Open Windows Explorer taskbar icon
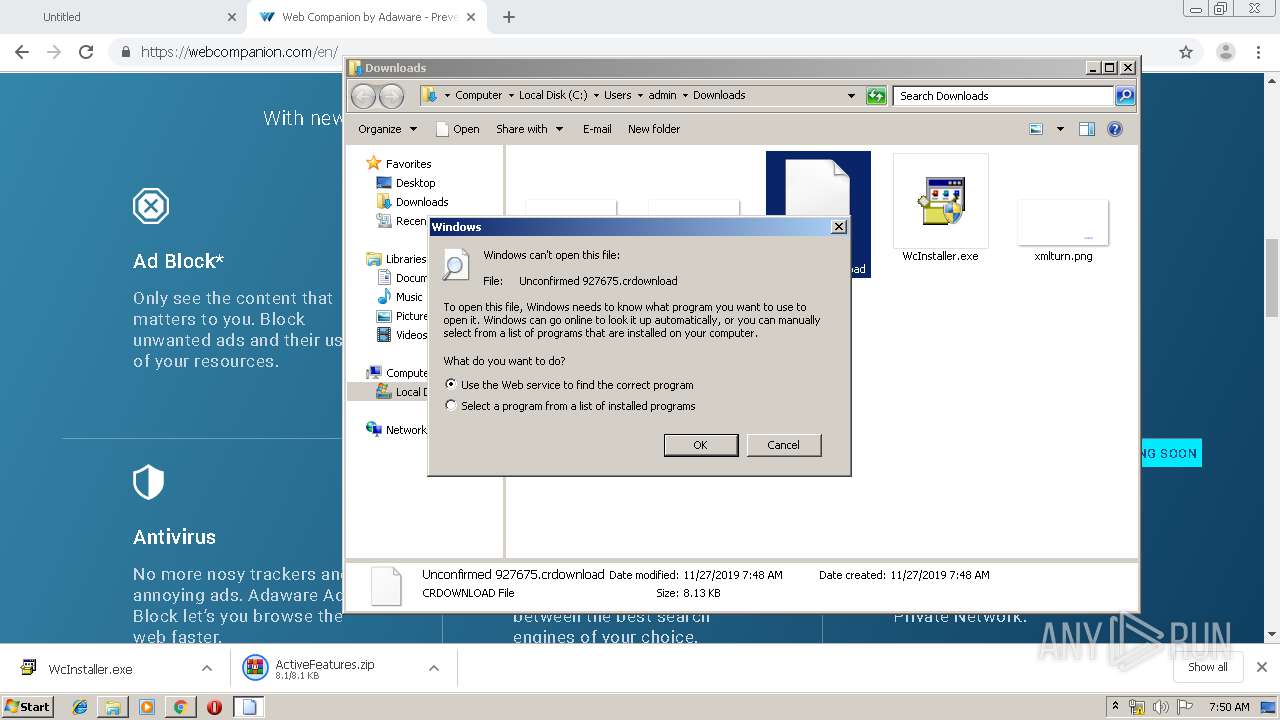 [113, 707]
